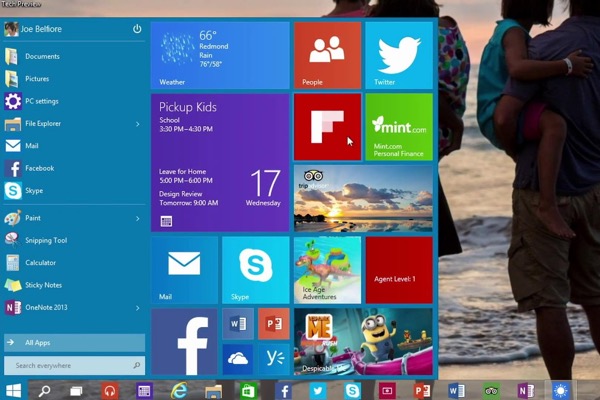This screenshot has width=600, height=400.
Task: Open Internet Explorer on taskbar
Action: (x=179, y=391)
